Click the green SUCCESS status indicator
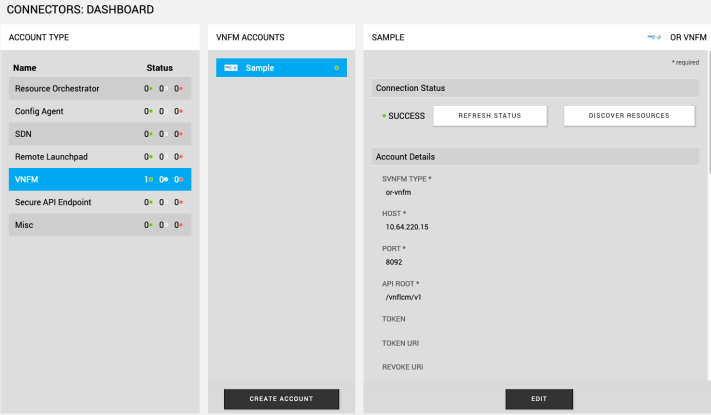The height and width of the screenshot is (415, 711). click(x=384, y=116)
